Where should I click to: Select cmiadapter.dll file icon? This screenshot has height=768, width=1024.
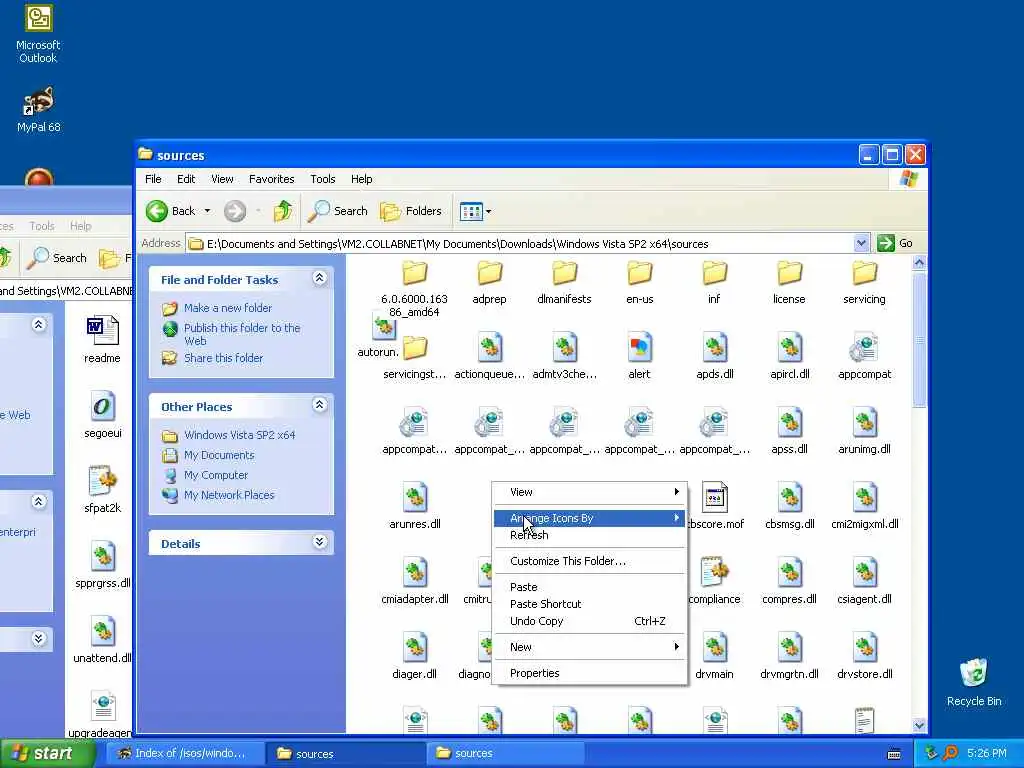pos(415,573)
